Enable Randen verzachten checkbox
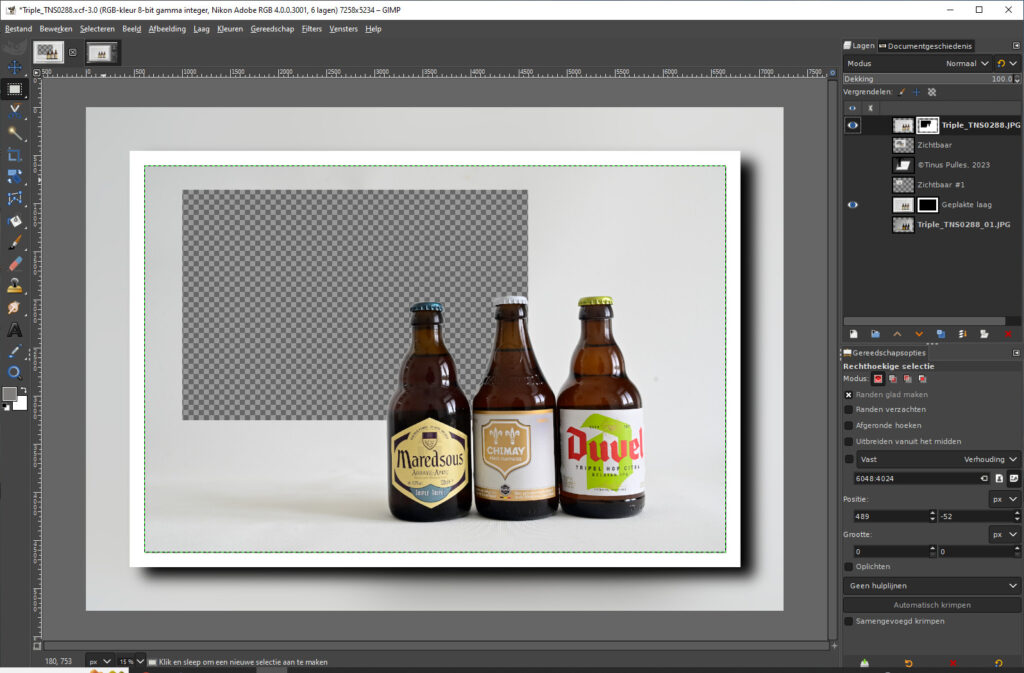The width and height of the screenshot is (1024, 673). coord(848,410)
